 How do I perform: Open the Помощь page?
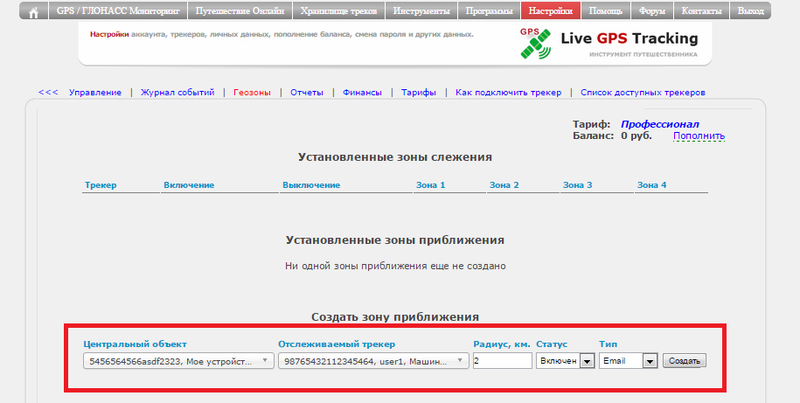pos(604,12)
